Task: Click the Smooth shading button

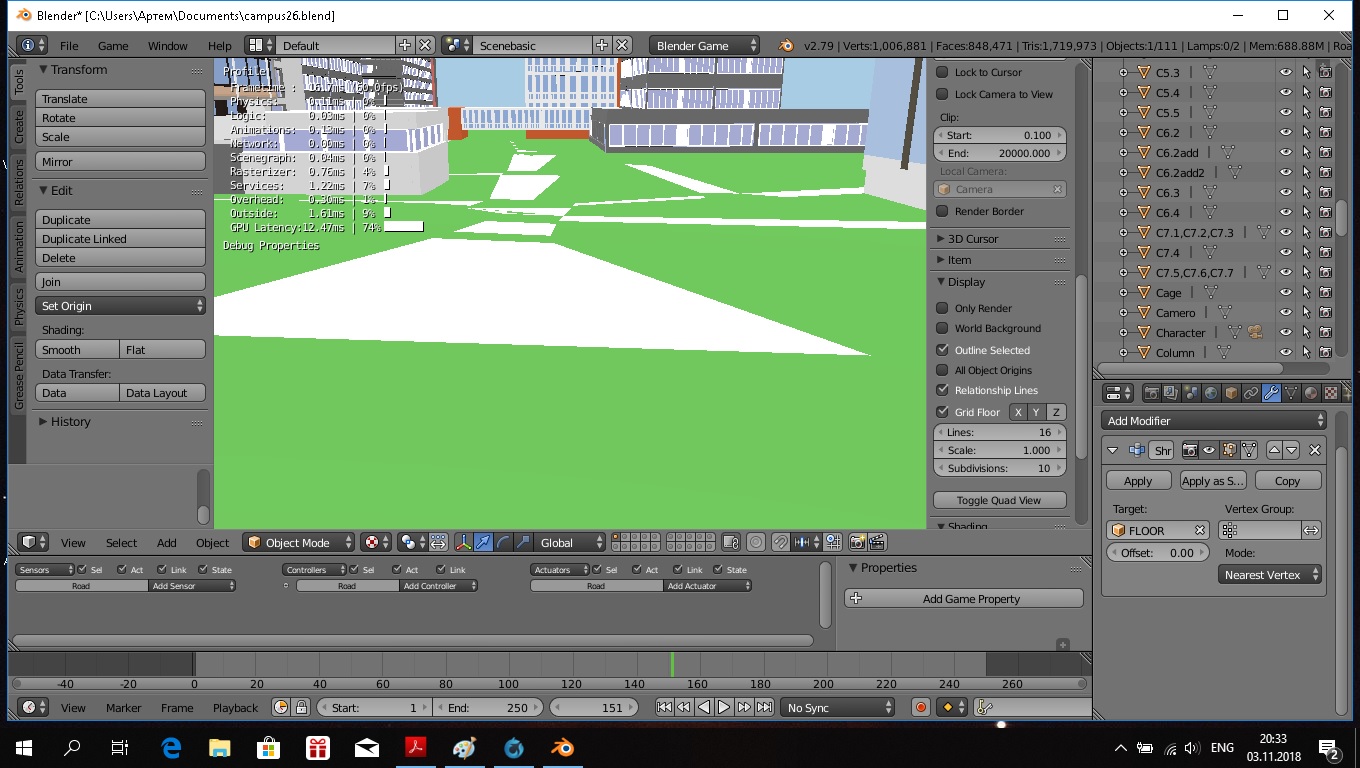Action: [78, 350]
